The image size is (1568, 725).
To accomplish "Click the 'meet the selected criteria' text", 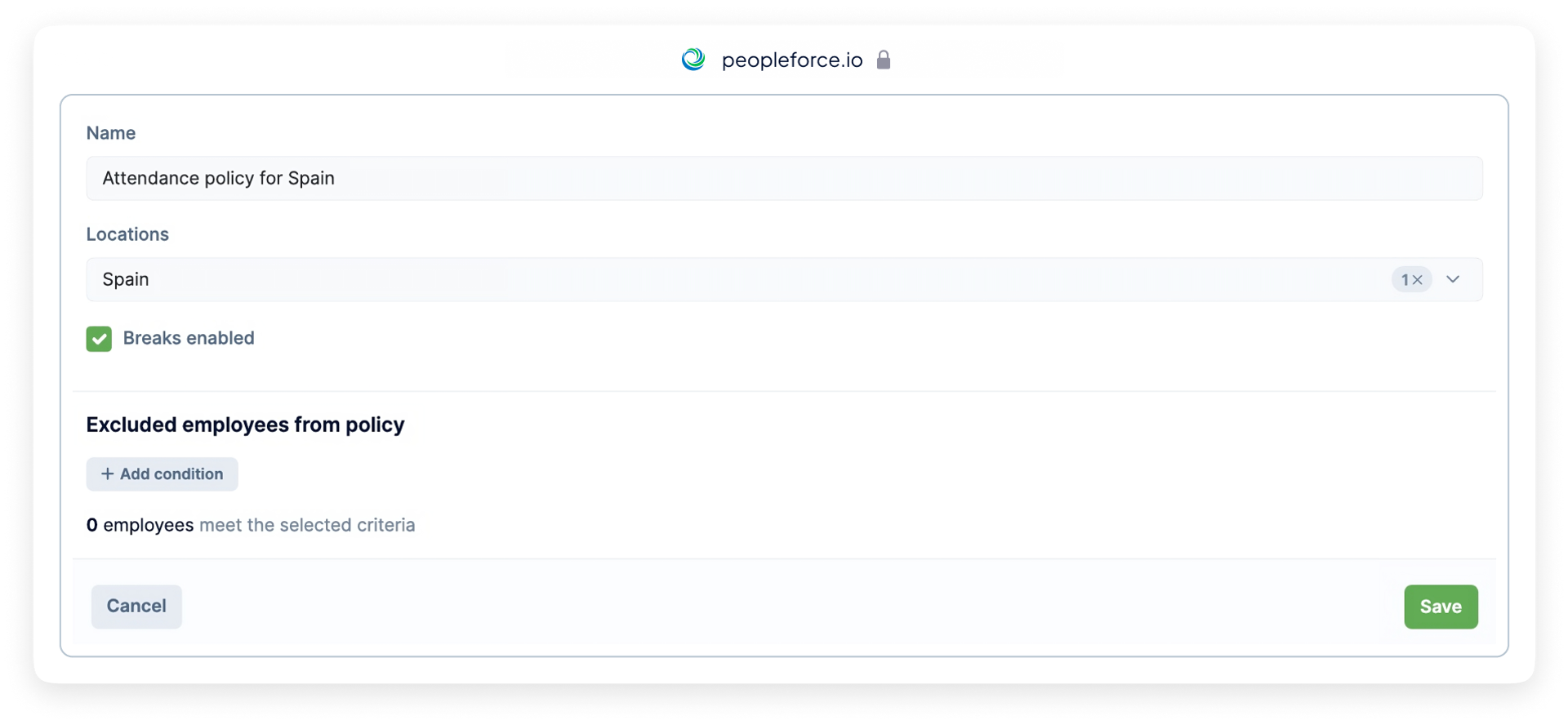I will 307,525.
